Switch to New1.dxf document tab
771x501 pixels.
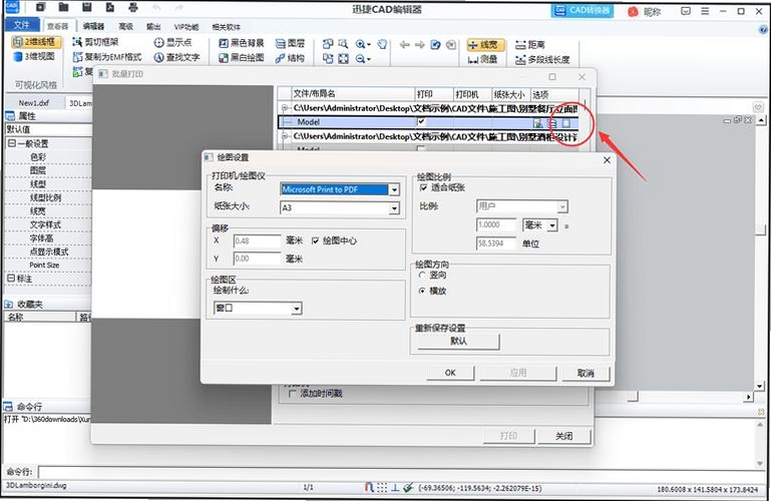[x=34, y=103]
